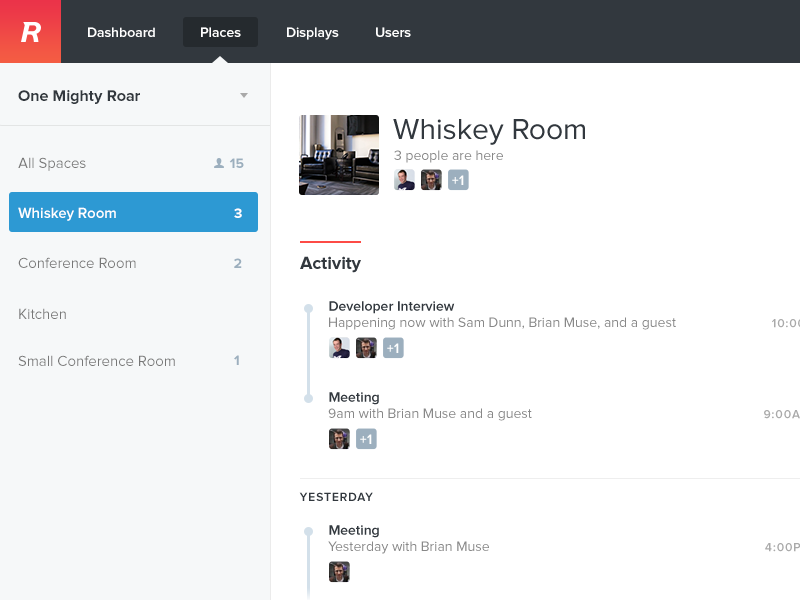Click the people icon beside 15
Viewport: 800px width, 600px height.
[219, 163]
